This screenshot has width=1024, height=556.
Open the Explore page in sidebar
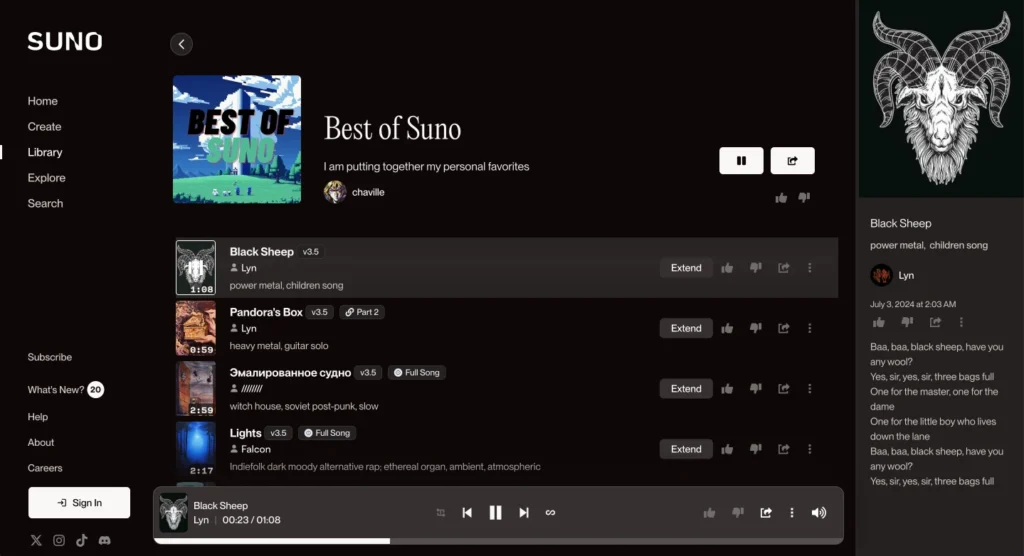pos(46,178)
